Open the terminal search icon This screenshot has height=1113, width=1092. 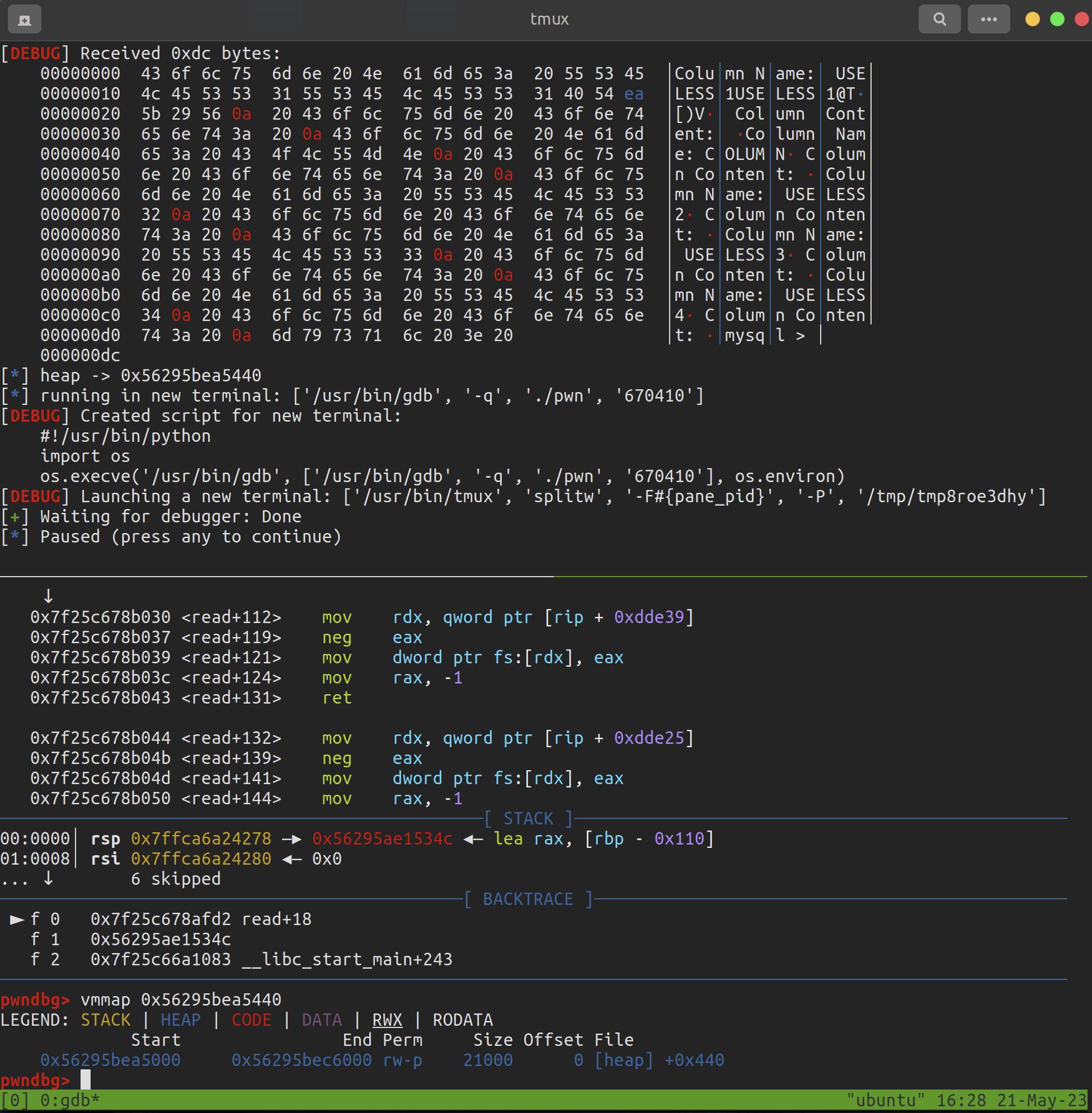point(939,20)
